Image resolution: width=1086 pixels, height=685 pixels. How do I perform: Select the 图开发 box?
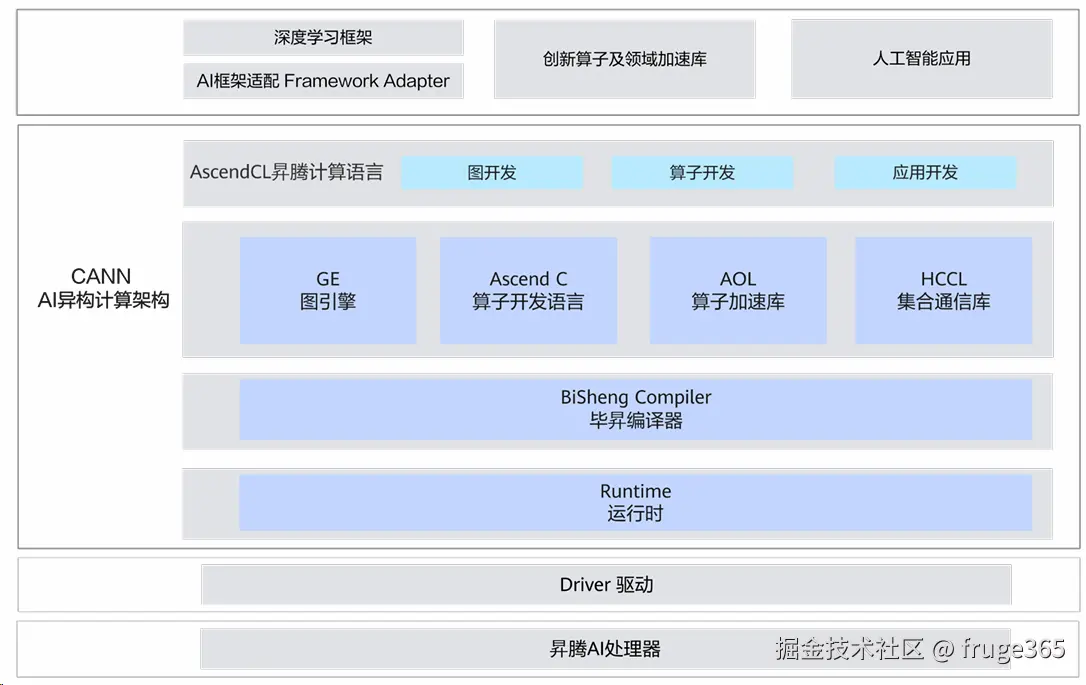tap(492, 172)
